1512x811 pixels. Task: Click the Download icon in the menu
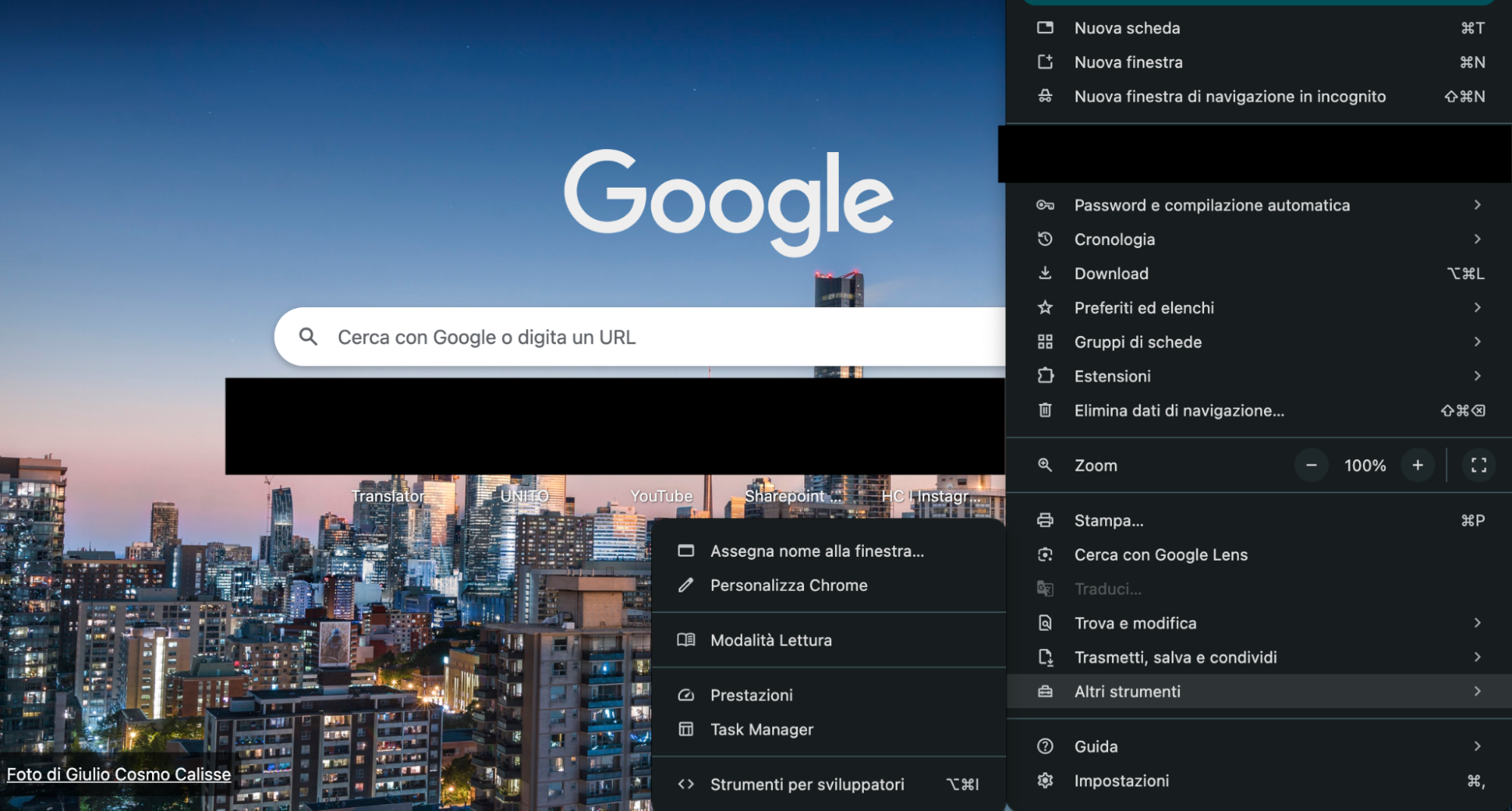tap(1046, 273)
